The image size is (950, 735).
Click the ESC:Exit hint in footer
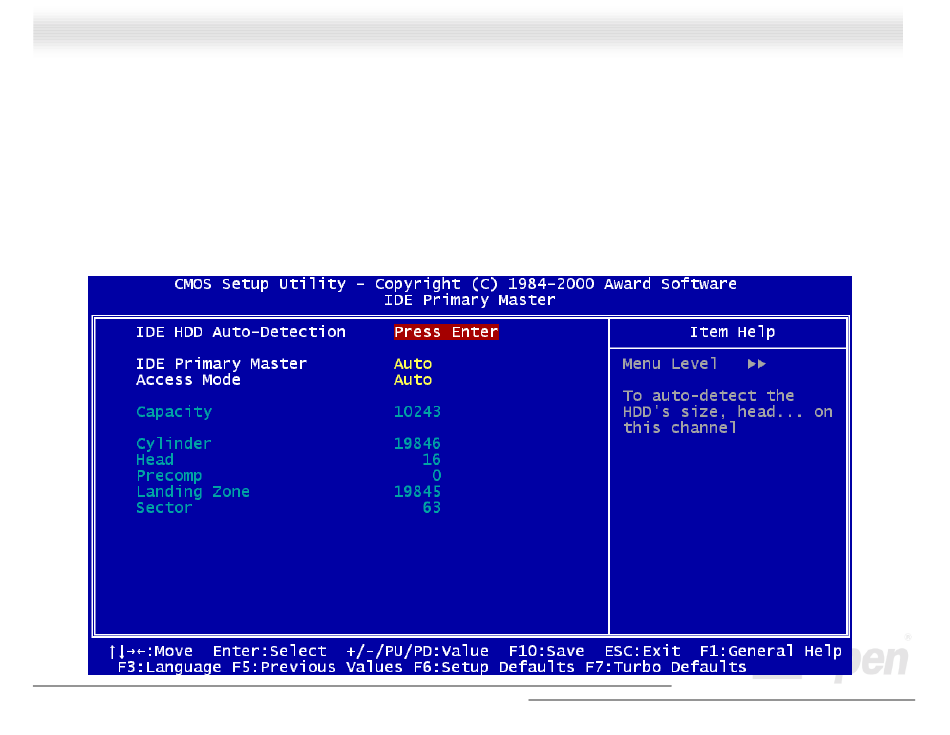pyautogui.click(x=642, y=651)
